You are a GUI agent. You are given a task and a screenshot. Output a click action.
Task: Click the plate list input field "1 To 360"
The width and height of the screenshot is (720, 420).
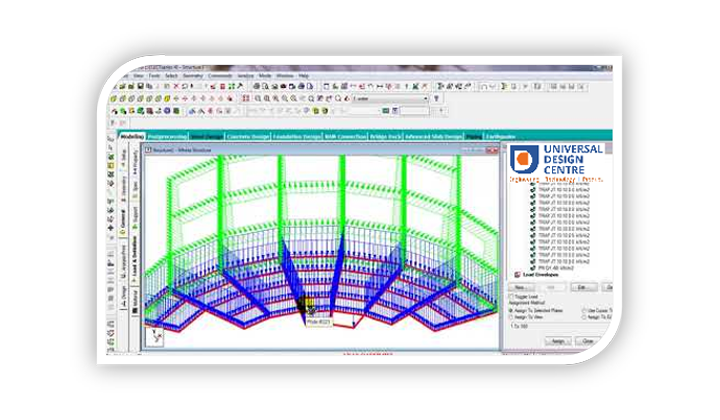point(558,326)
